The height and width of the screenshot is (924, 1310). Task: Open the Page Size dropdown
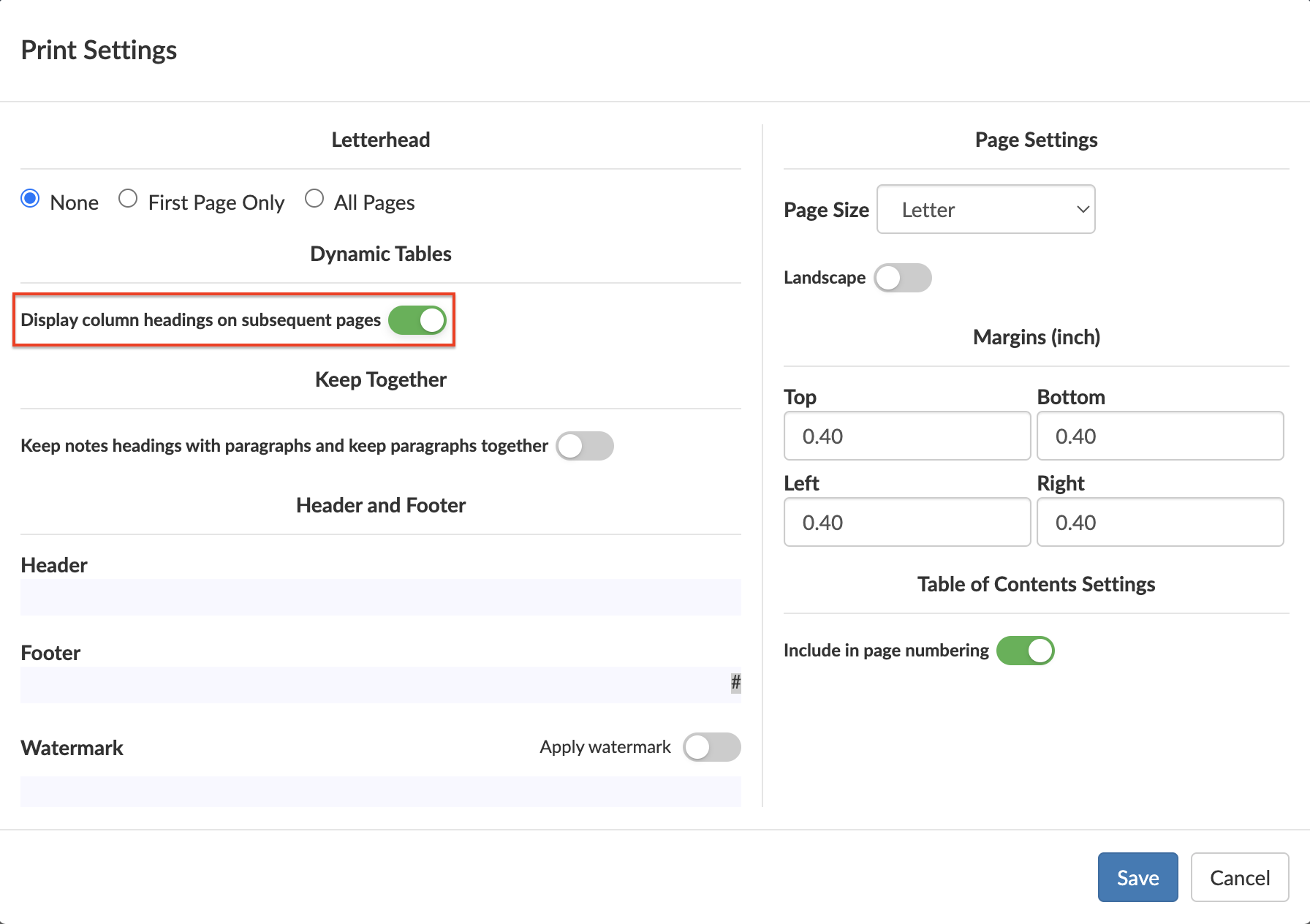pos(985,210)
